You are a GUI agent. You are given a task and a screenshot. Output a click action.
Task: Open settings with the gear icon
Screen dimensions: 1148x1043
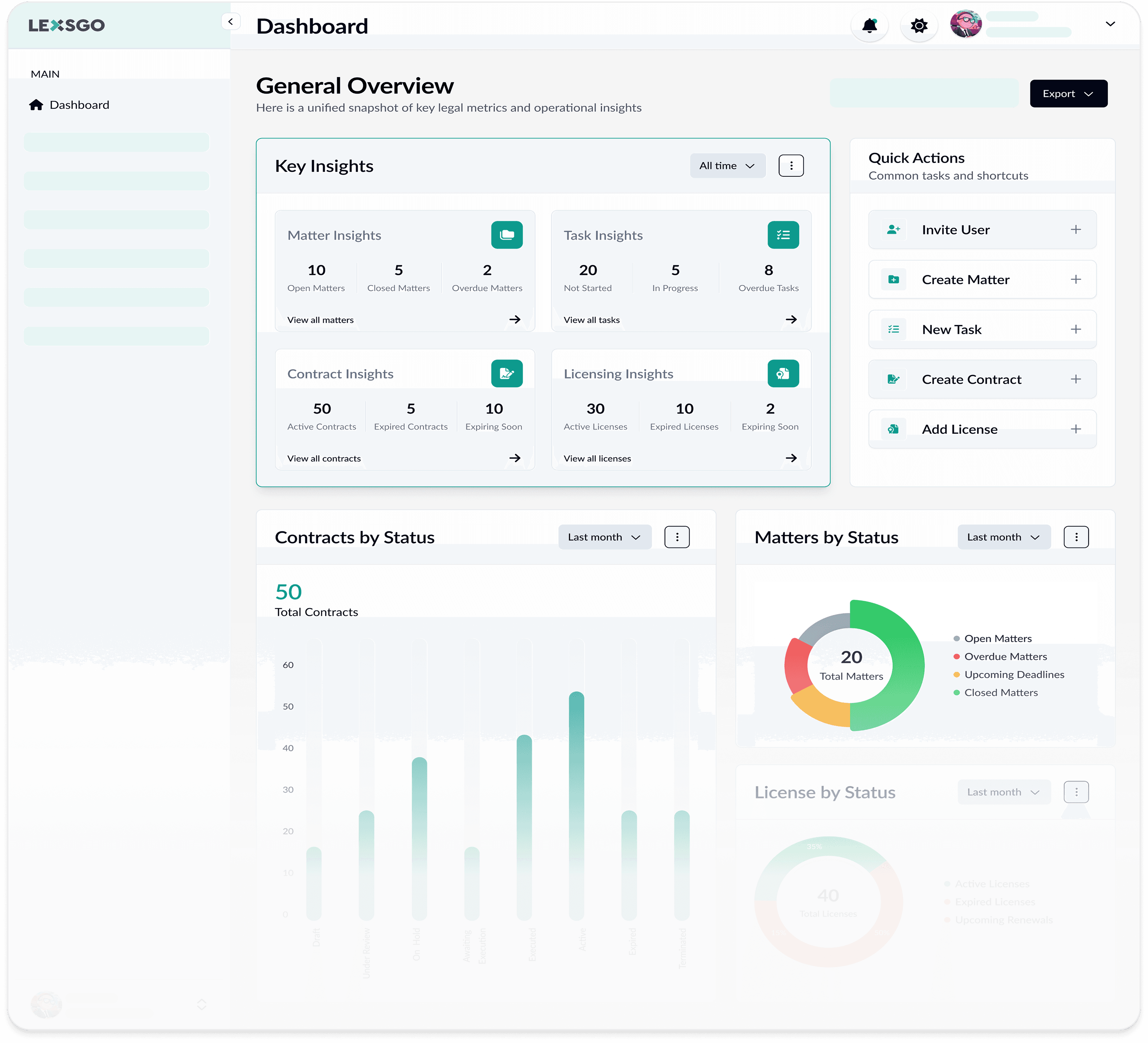918,25
